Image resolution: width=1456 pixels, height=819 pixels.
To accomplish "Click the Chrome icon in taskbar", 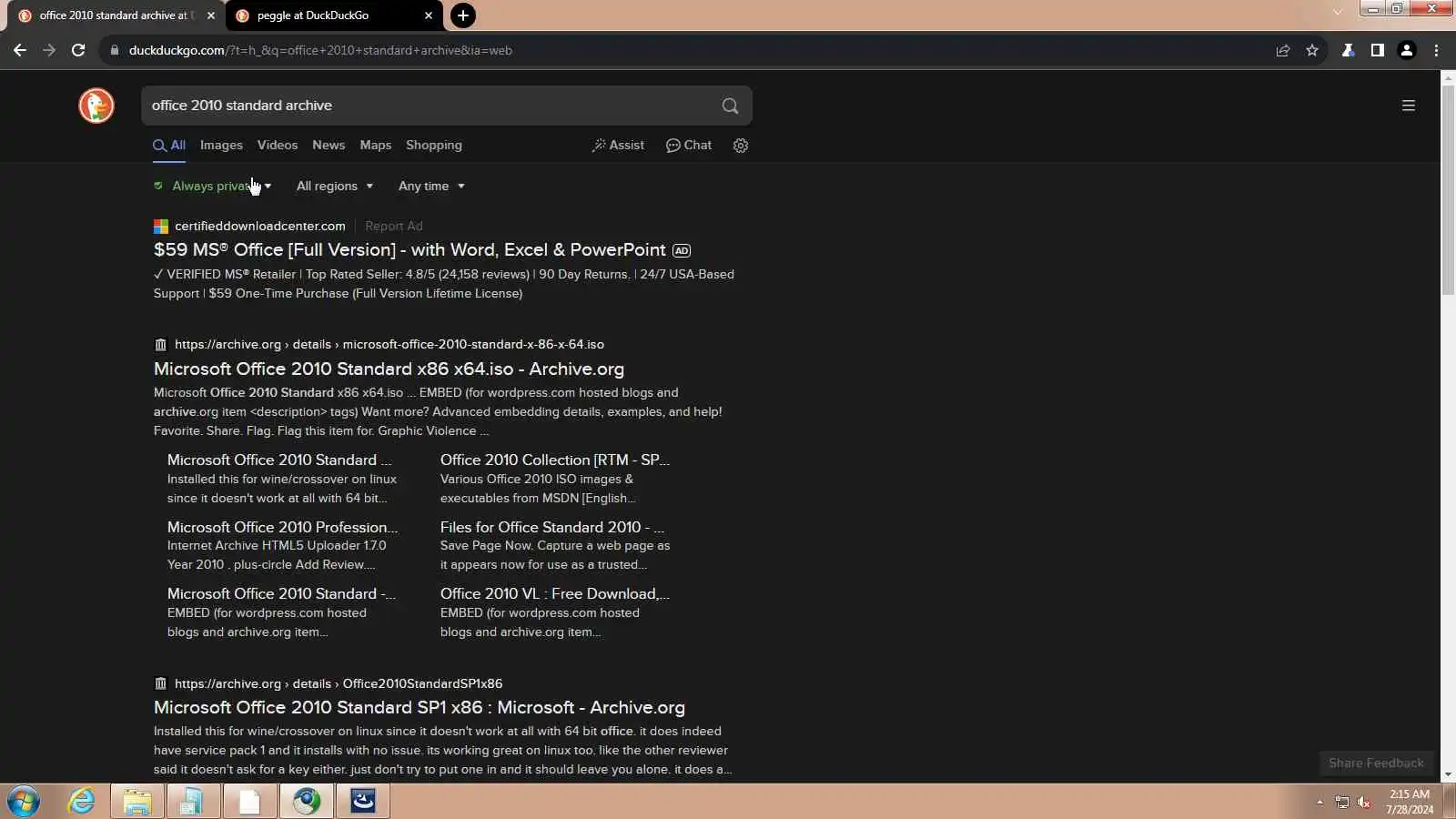I will (x=307, y=802).
